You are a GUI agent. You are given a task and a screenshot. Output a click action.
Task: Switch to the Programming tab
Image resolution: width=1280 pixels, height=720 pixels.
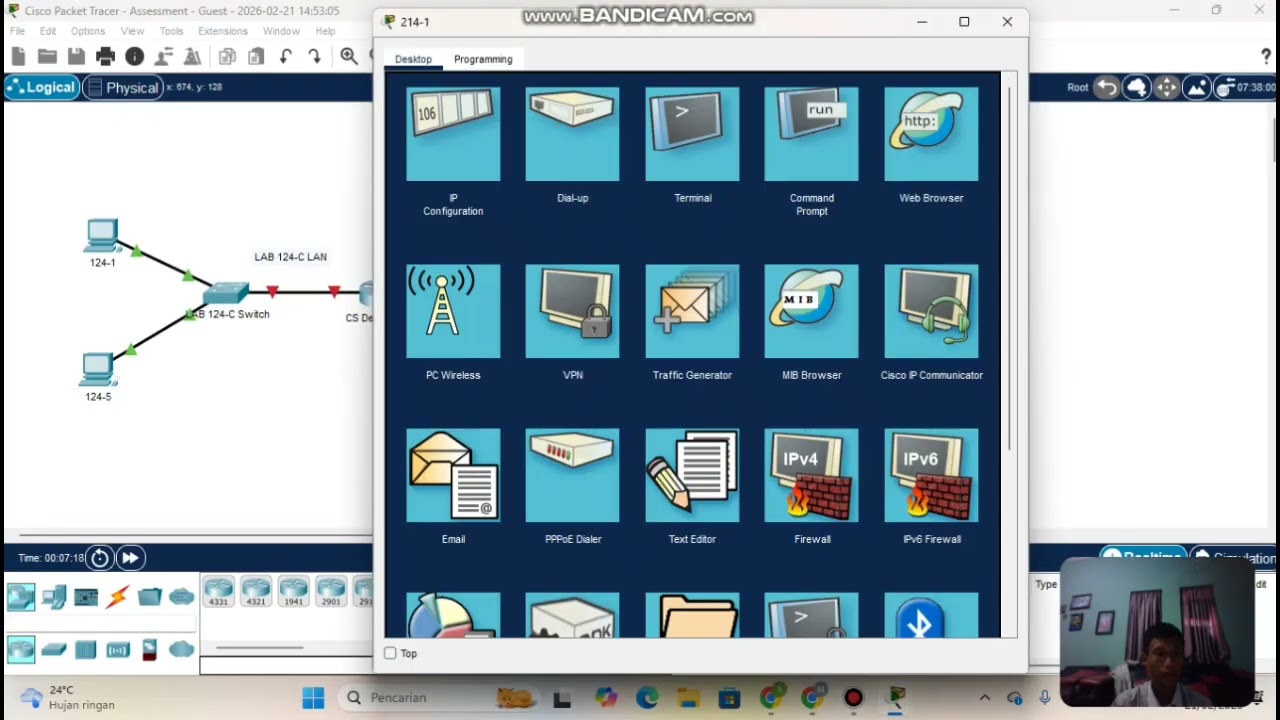pyautogui.click(x=483, y=59)
